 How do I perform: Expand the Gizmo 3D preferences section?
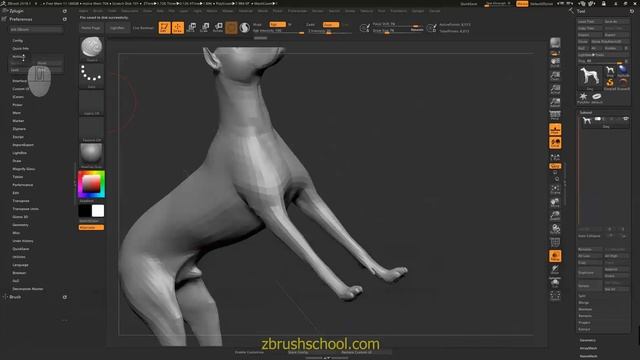pyautogui.click(x=20, y=217)
